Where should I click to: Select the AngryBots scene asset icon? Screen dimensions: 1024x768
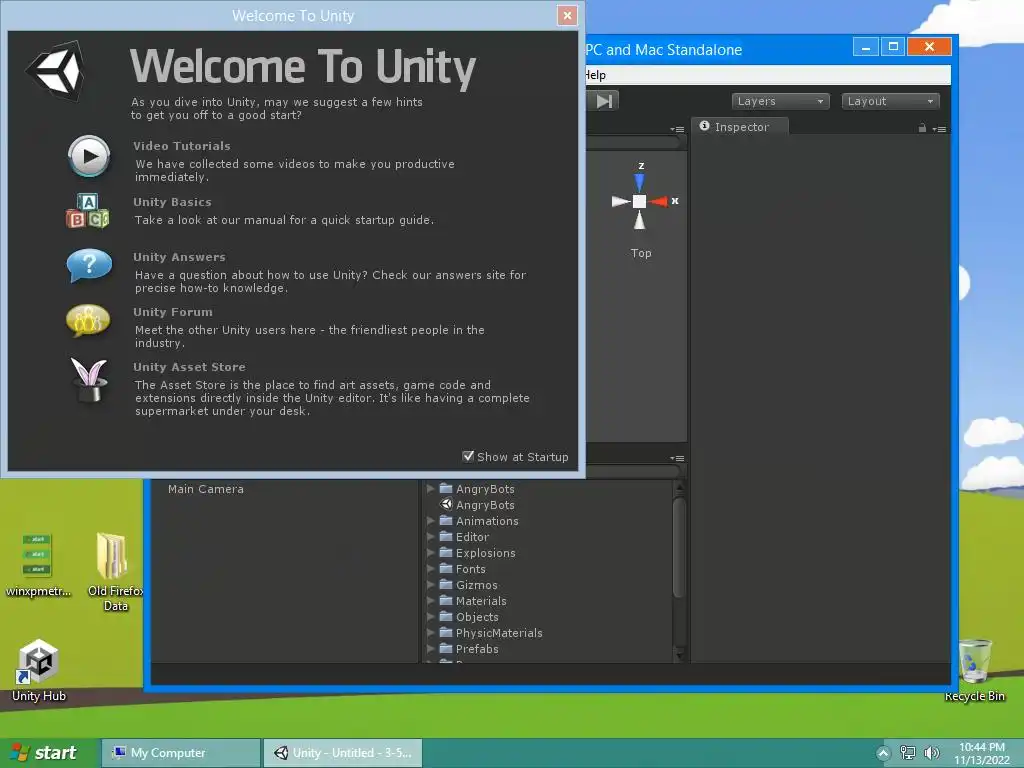447,504
